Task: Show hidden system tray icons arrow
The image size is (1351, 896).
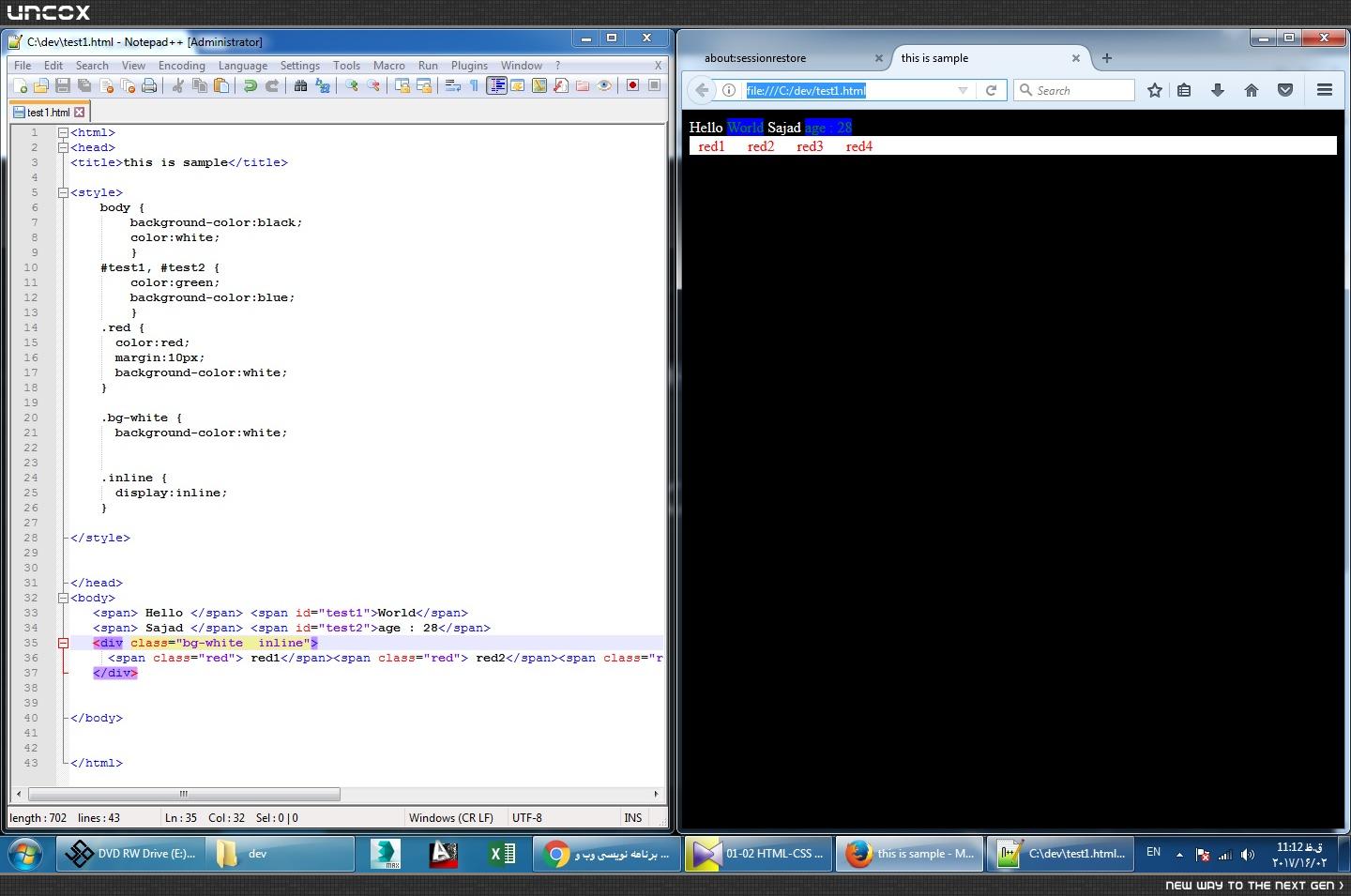Action: click(1179, 855)
